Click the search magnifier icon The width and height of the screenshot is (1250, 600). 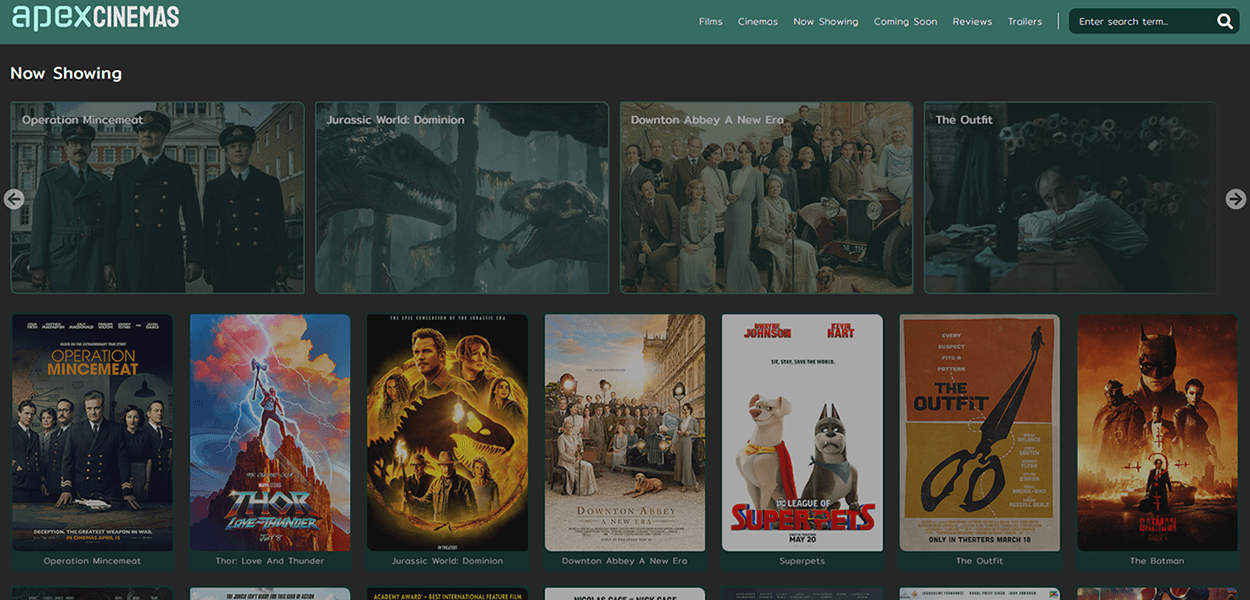point(1225,21)
